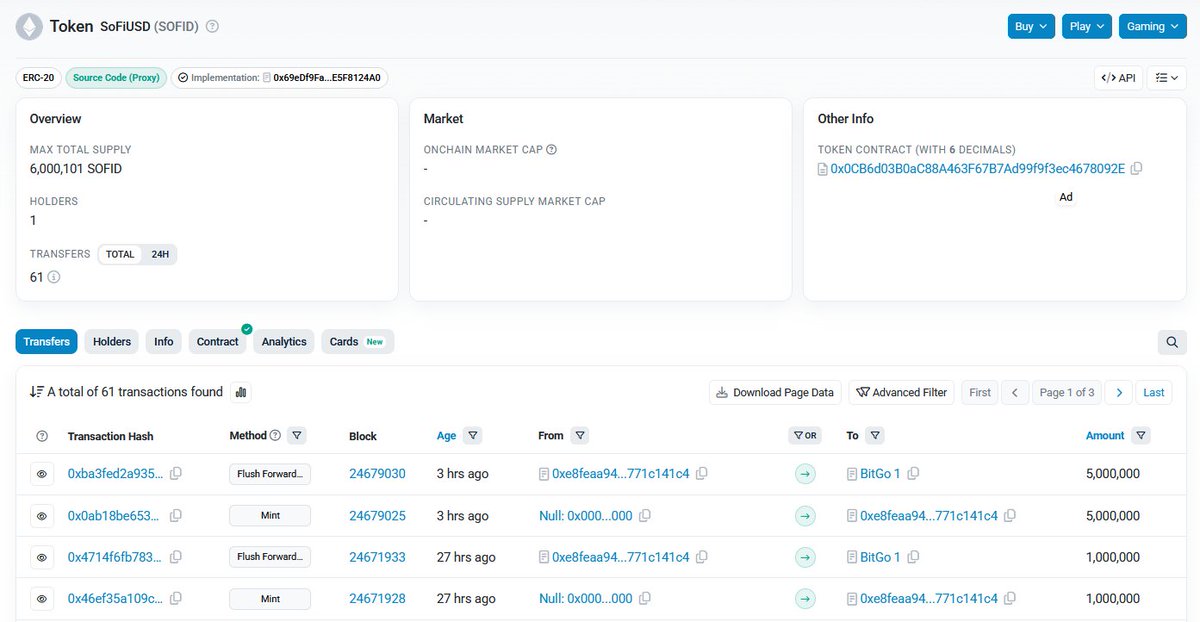Open the Gaming dropdown

pyautogui.click(x=1153, y=27)
